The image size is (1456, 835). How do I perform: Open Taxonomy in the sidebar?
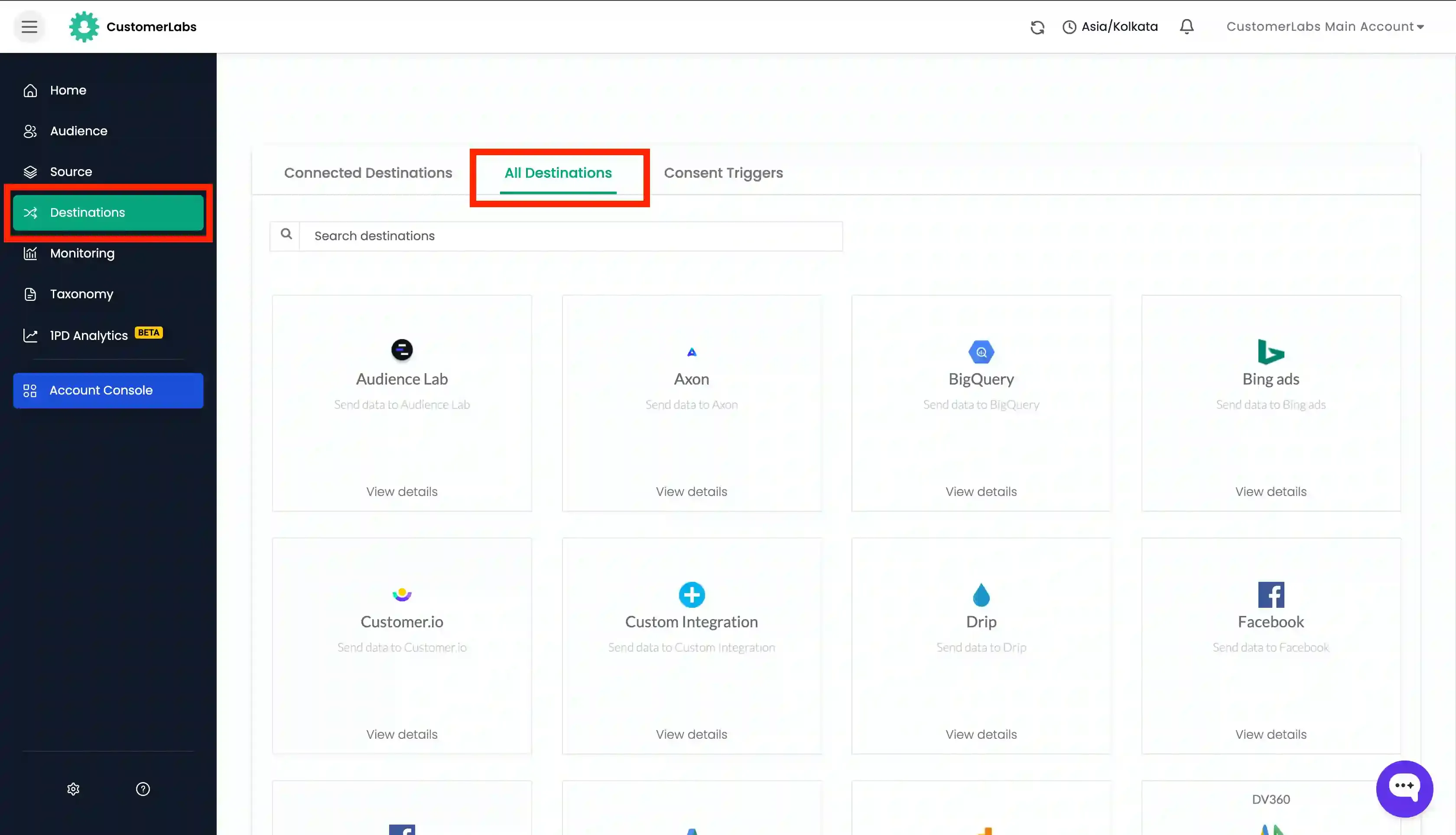point(108,294)
